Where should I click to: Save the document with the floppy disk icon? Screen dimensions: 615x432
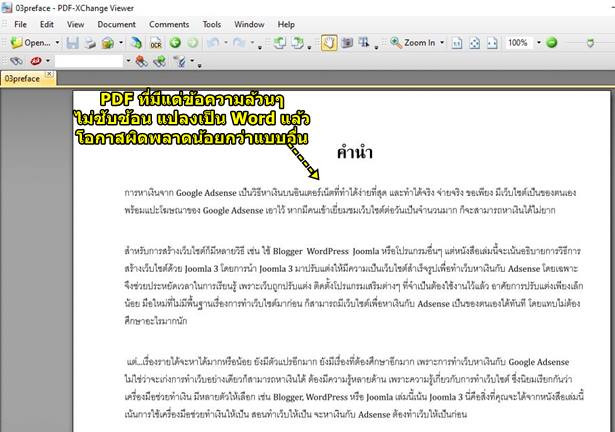(73, 43)
